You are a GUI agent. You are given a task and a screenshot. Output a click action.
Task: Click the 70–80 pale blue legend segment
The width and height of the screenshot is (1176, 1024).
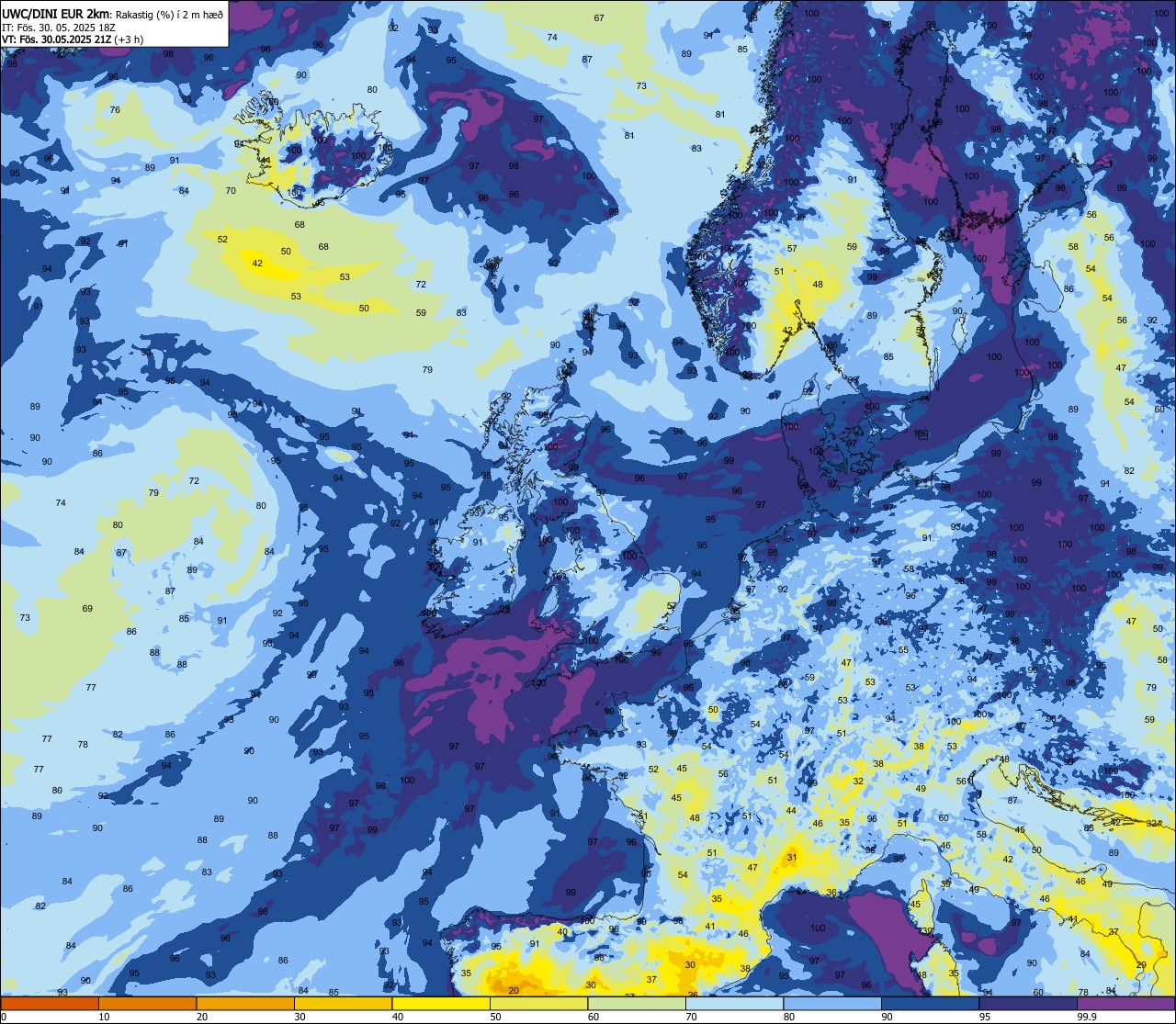[734, 1003]
